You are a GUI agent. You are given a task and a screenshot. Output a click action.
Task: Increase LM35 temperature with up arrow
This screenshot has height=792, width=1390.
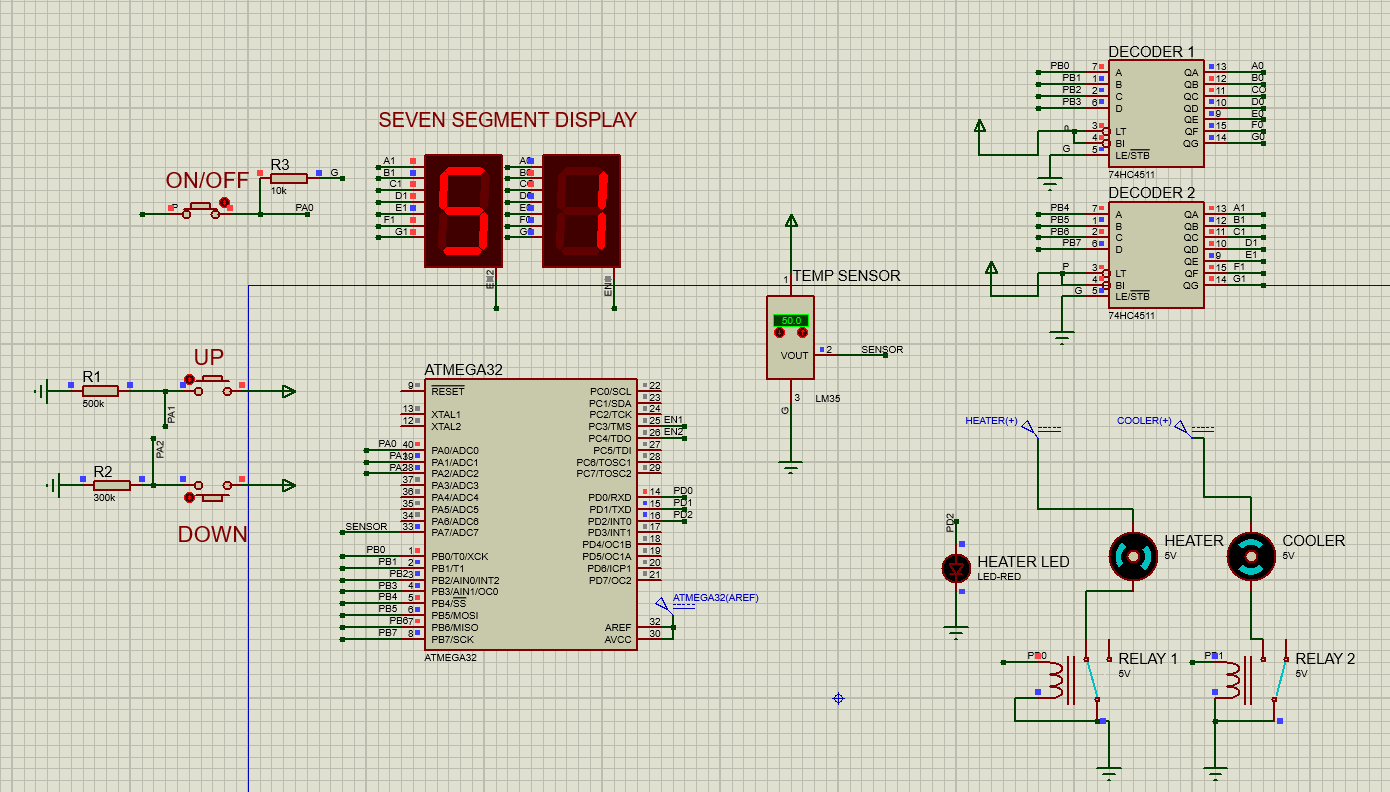(x=802, y=332)
